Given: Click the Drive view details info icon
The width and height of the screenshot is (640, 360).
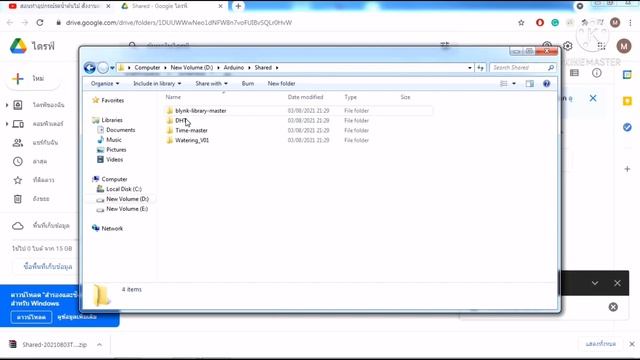Looking at the screenshot, I should (596, 73).
